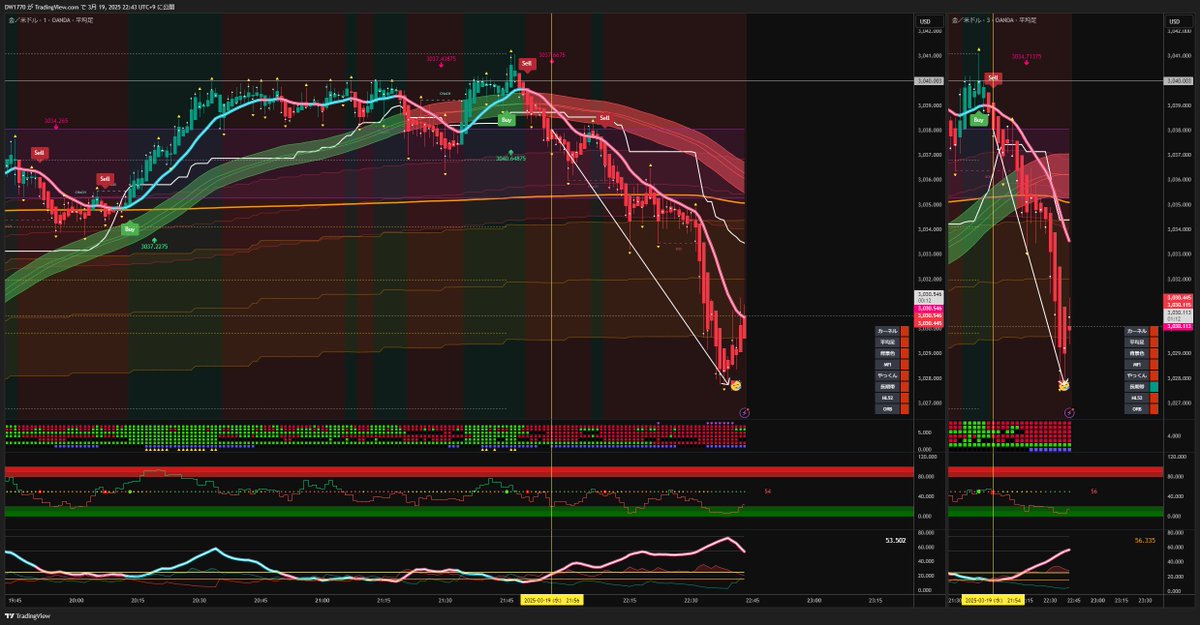
Task: Click the Sell signal near the 3034.265 label
Action: 38,153
